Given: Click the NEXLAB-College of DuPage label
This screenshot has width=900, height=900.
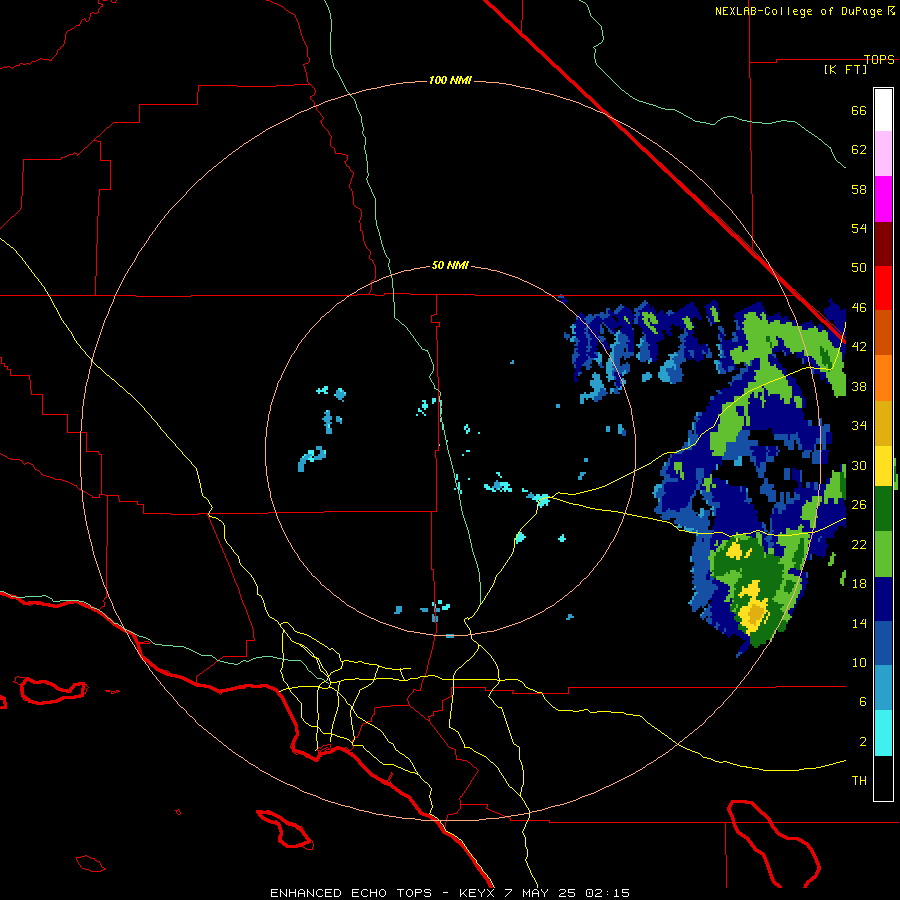Looking at the screenshot, I should pos(800,11).
